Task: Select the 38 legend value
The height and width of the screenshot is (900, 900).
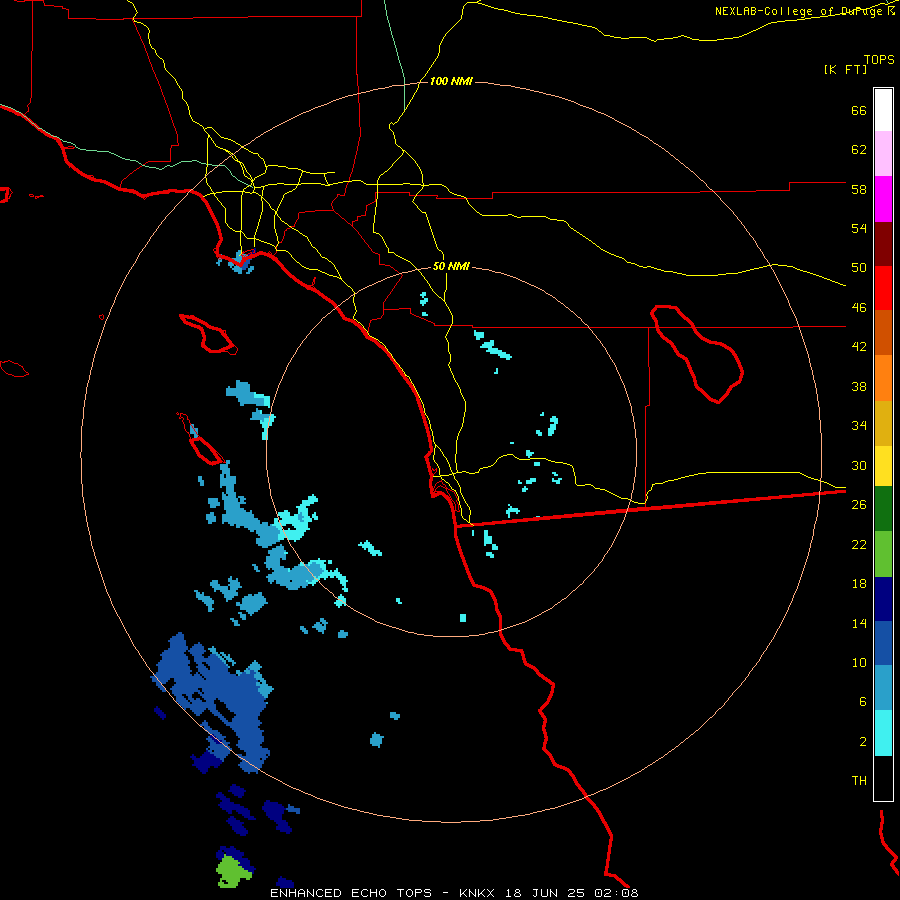Action: pyautogui.click(x=859, y=386)
